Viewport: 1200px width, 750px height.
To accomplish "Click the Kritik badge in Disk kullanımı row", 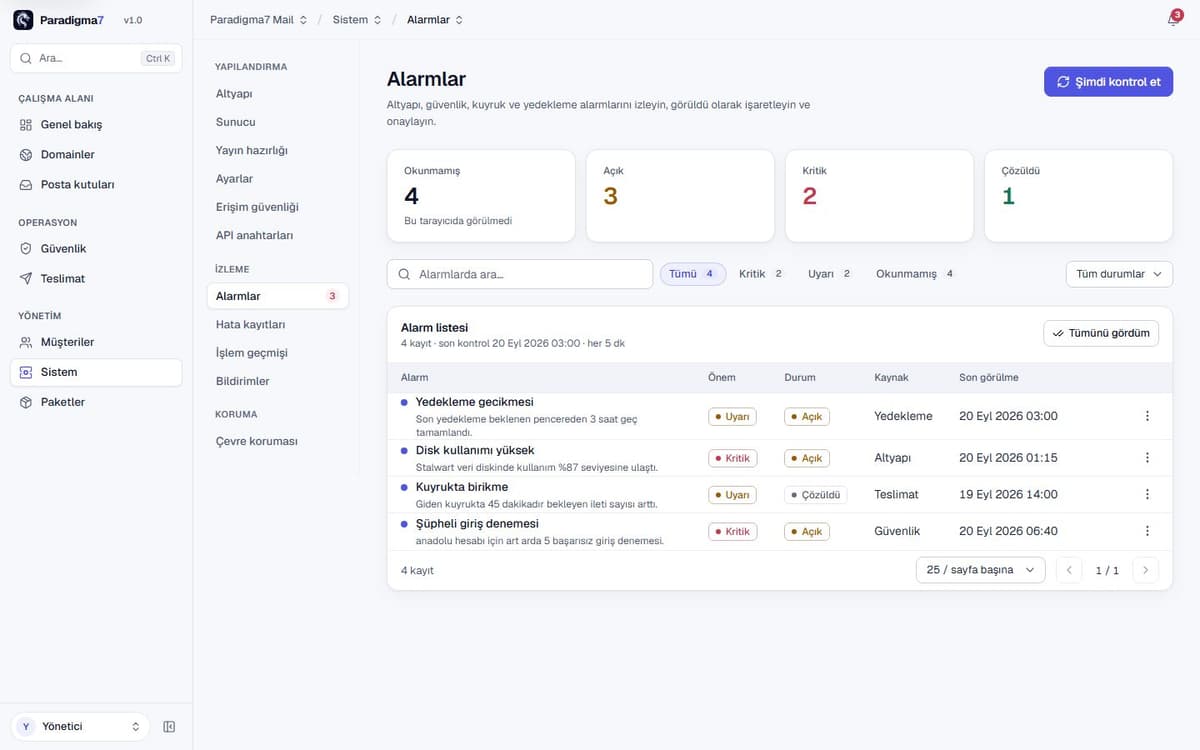I will 733,458.
